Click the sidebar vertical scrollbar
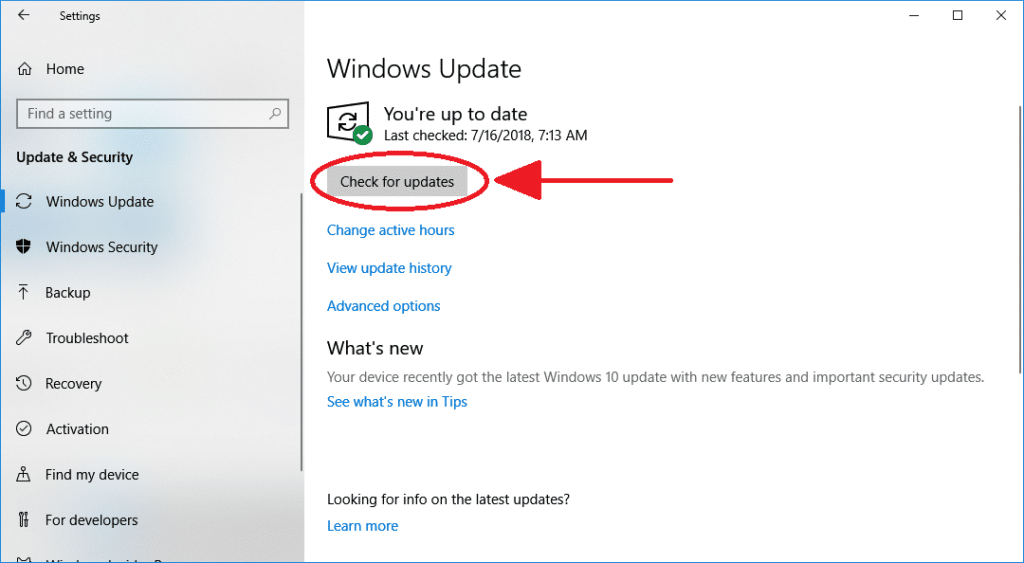 coord(301,332)
